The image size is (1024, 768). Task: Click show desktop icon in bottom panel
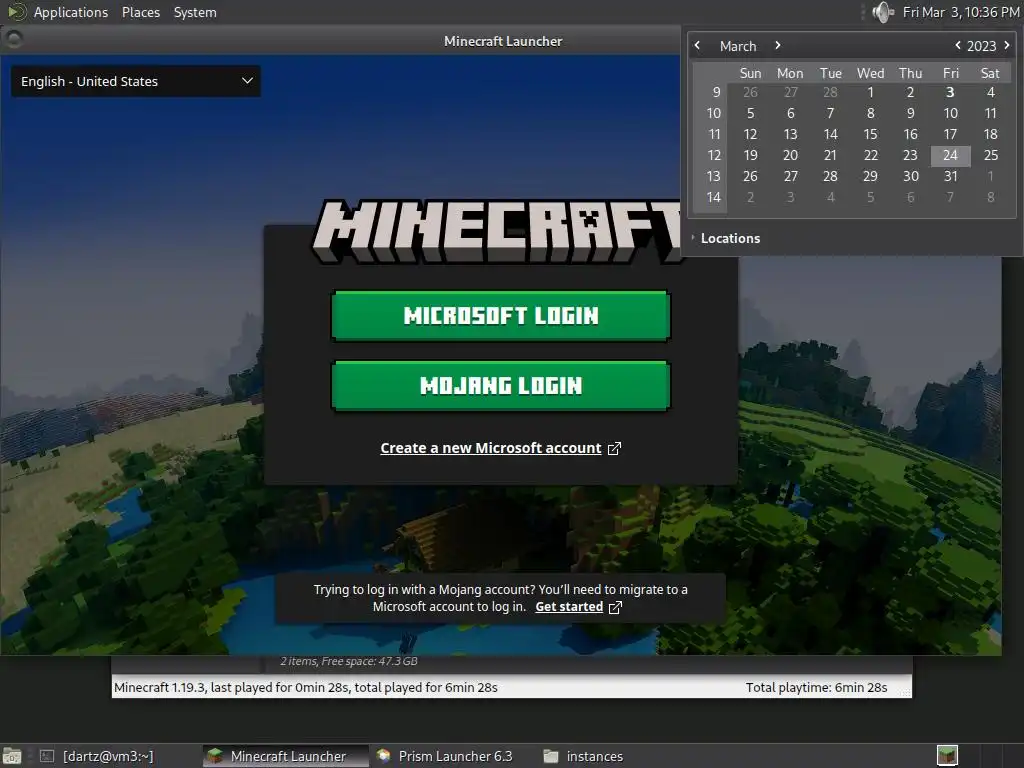(x=12, y=756)
